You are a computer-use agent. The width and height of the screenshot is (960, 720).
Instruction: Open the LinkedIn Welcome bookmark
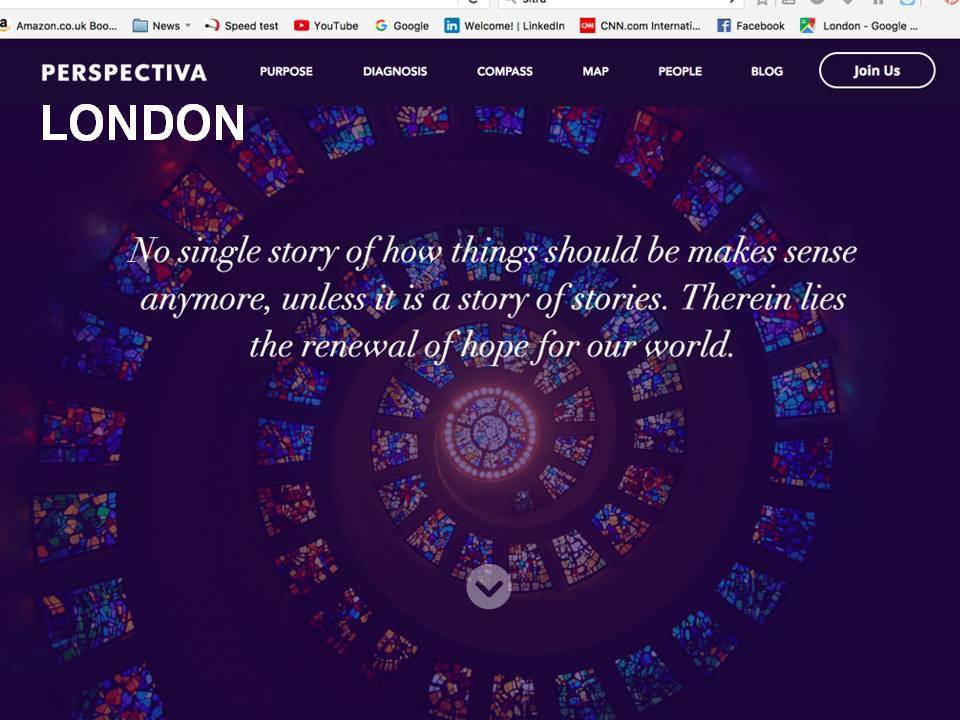505,26
